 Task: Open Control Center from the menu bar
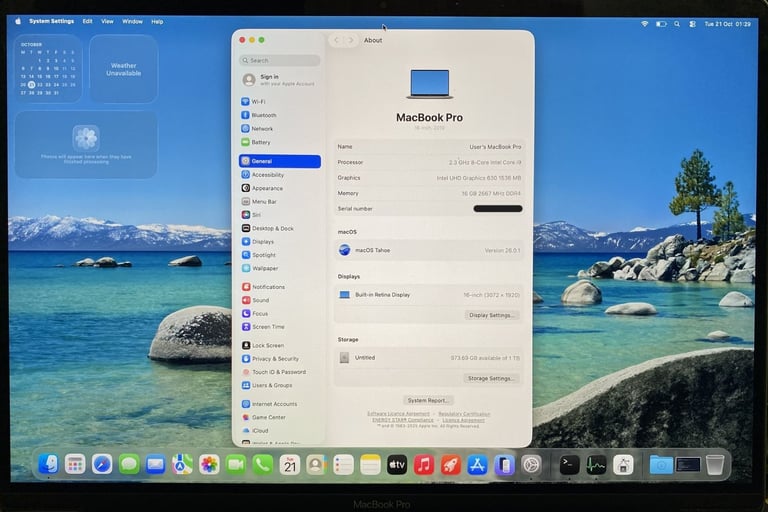tap(693, 24)
